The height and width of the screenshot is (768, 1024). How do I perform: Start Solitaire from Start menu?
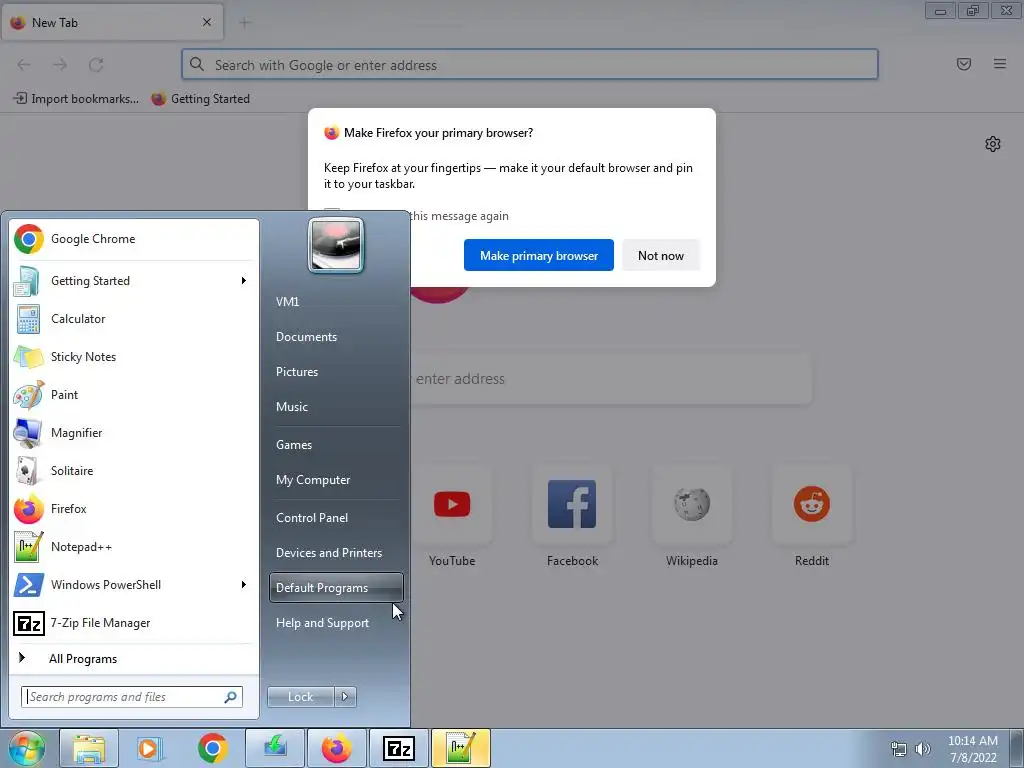[134, 471]
